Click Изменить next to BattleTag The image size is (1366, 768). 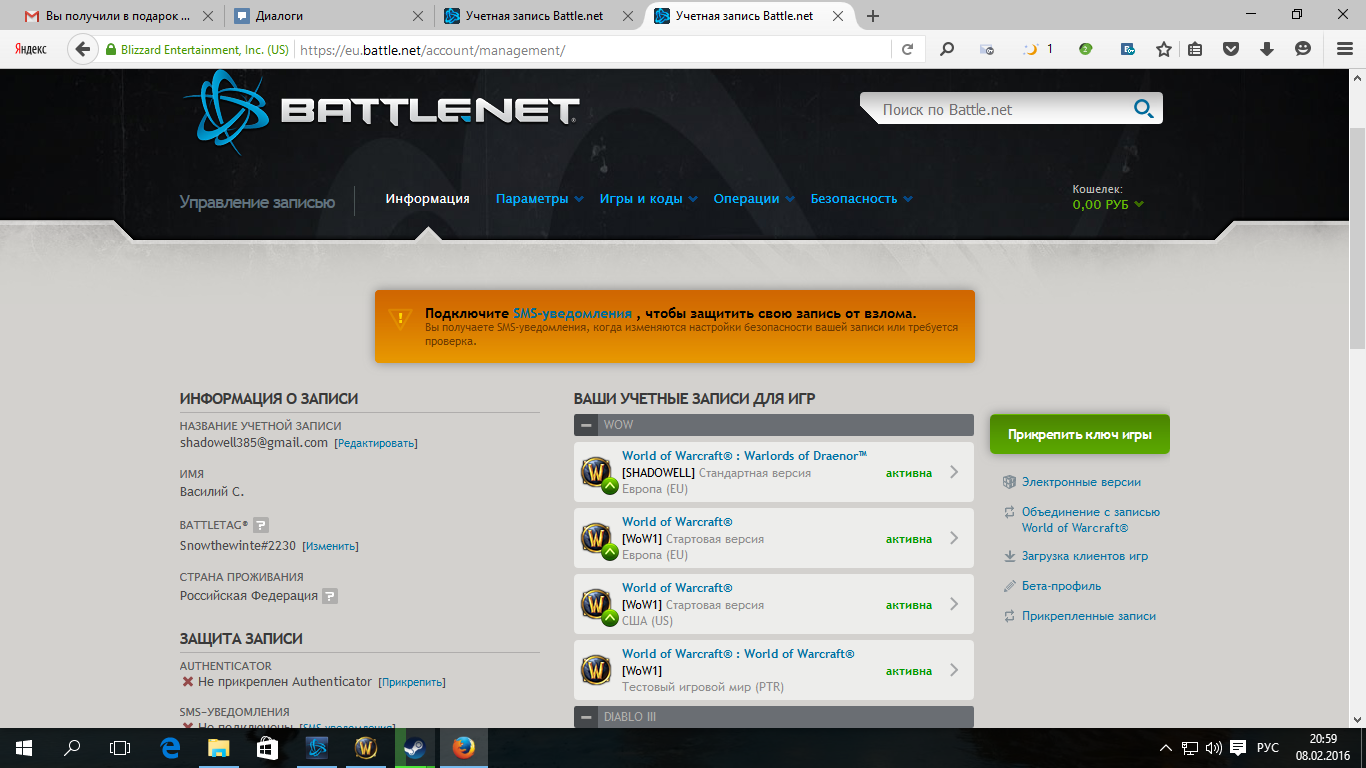coord(330,546)
